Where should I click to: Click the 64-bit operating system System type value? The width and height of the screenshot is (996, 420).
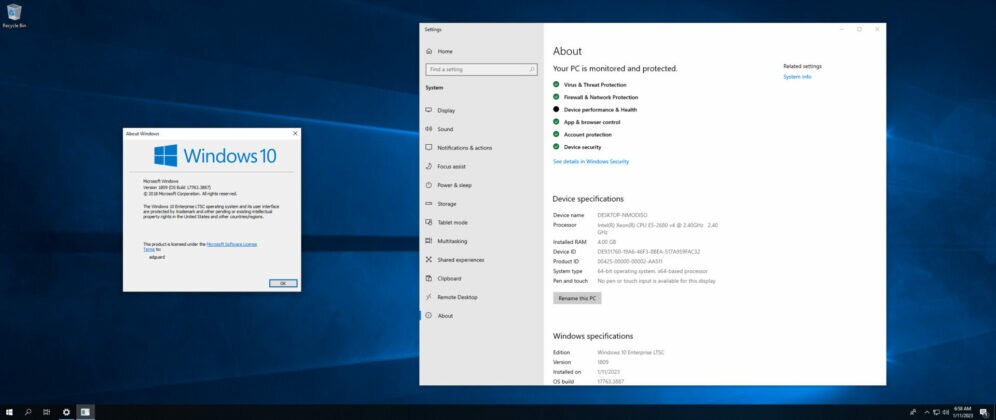point(650,271)
